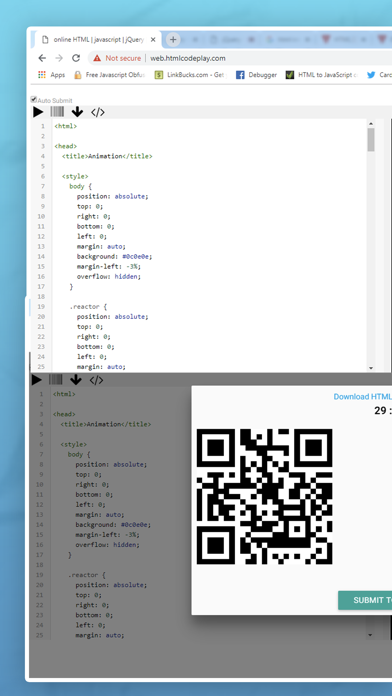Click the Download HTML link in the popup
This screenshot has height=696, width=392.
click(x=363, y=397)
